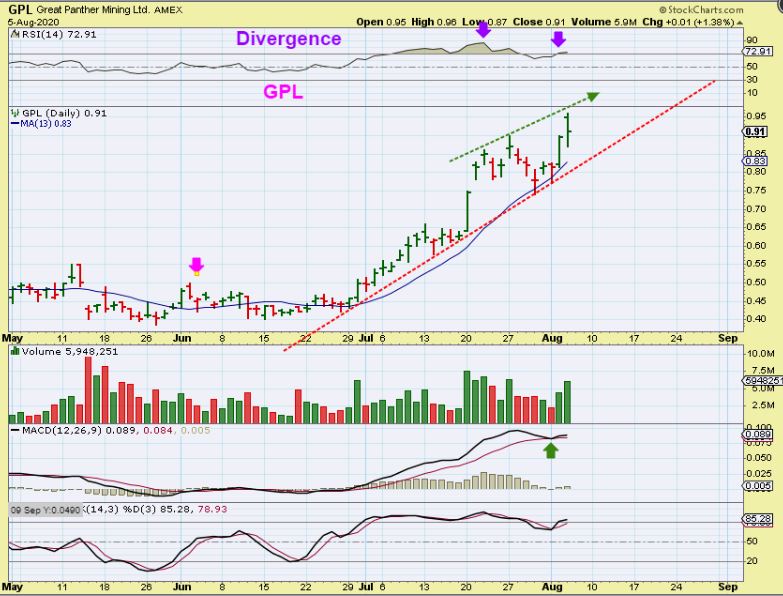
Task: Click the MA(13) 0.83 legend label
Action: coord(46,124)
